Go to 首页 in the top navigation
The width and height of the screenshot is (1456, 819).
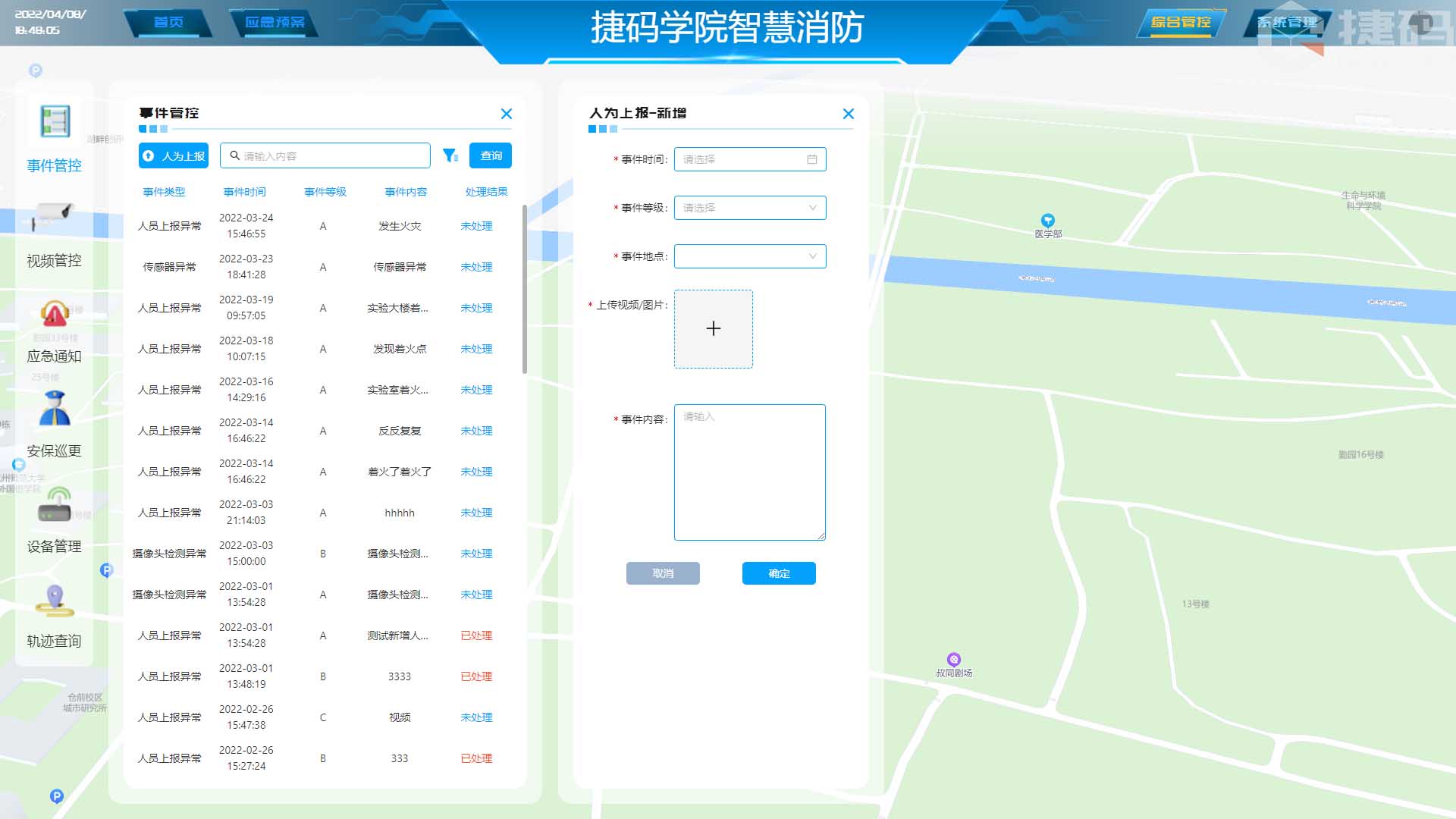click(x=168, y=22)
